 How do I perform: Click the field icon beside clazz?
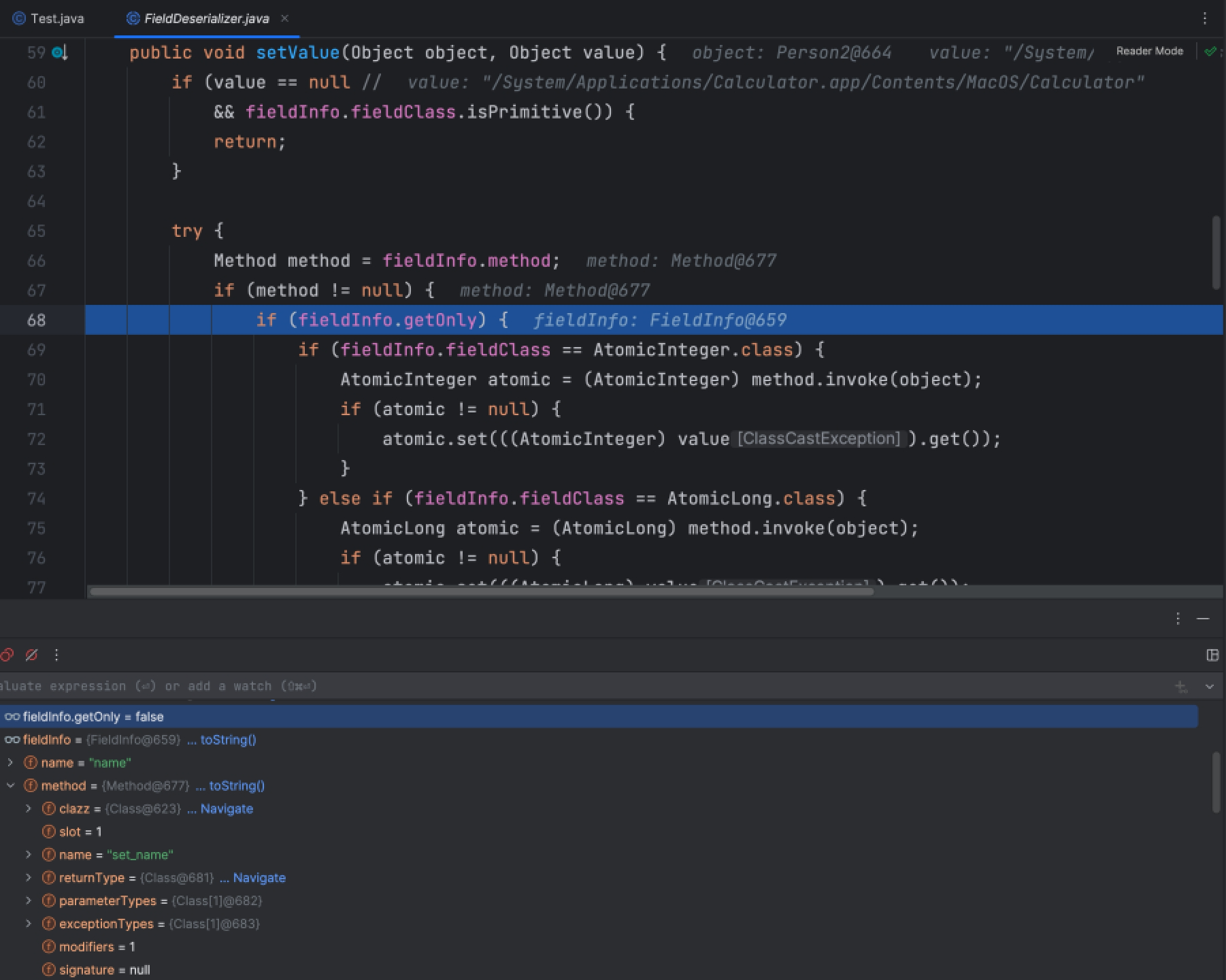click(48, 808)
